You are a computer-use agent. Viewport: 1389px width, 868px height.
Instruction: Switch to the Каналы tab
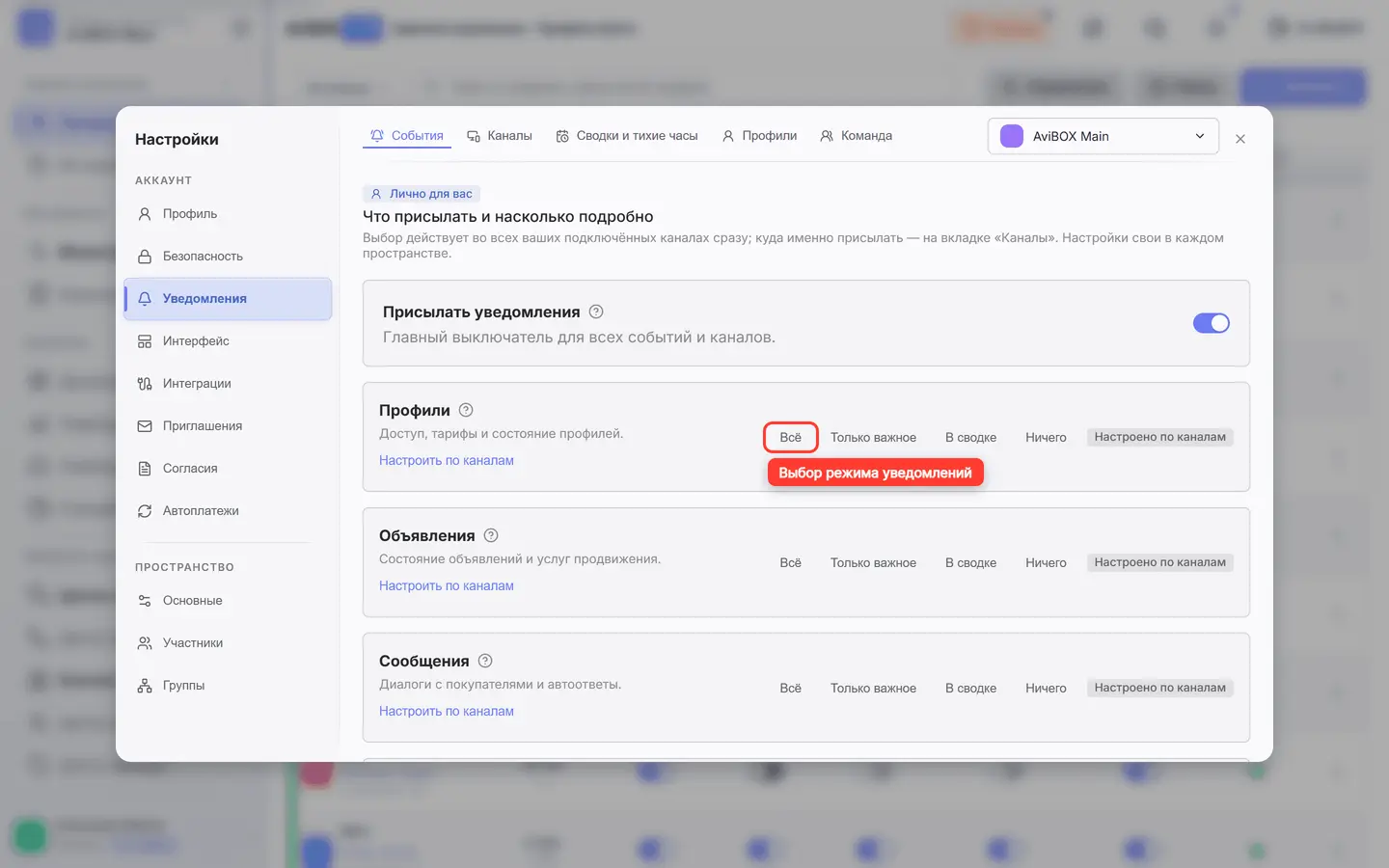pos(500,136)
